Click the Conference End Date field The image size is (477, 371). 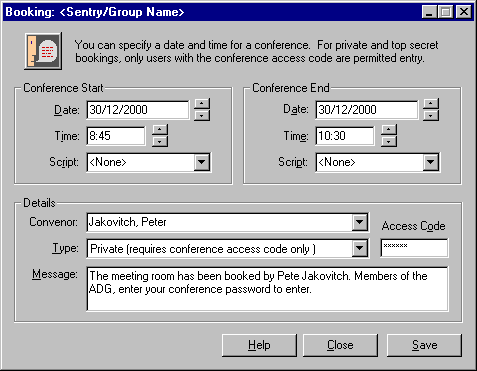tap(366, 110)
